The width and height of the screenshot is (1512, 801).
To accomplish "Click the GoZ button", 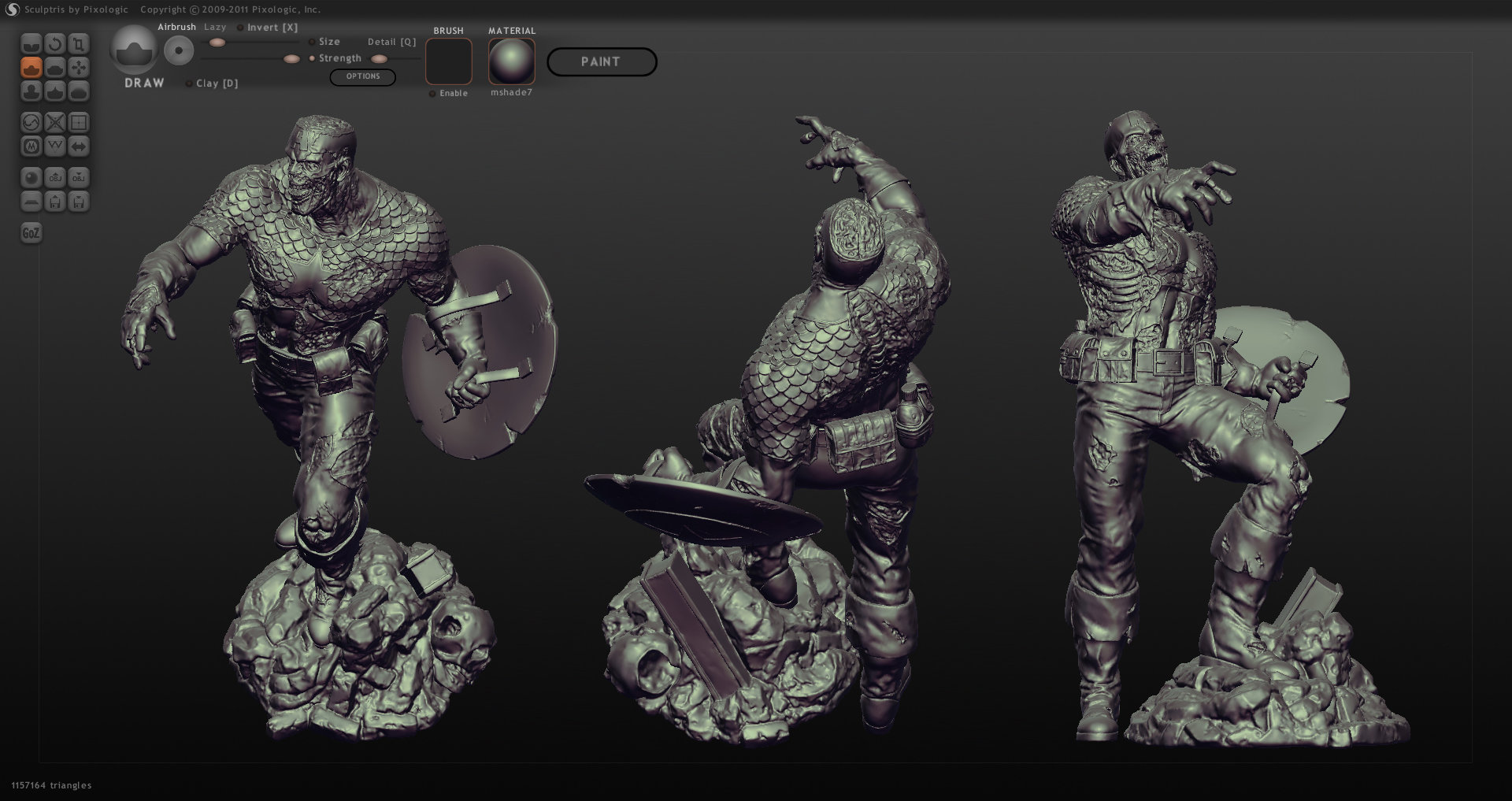I will (31, 232).
